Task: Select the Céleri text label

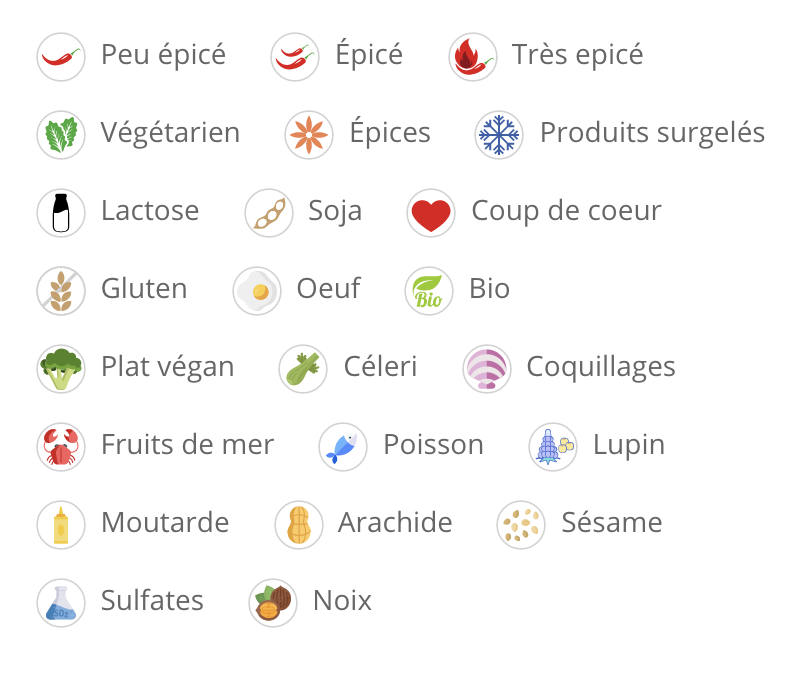Action: tap(380, 367)
